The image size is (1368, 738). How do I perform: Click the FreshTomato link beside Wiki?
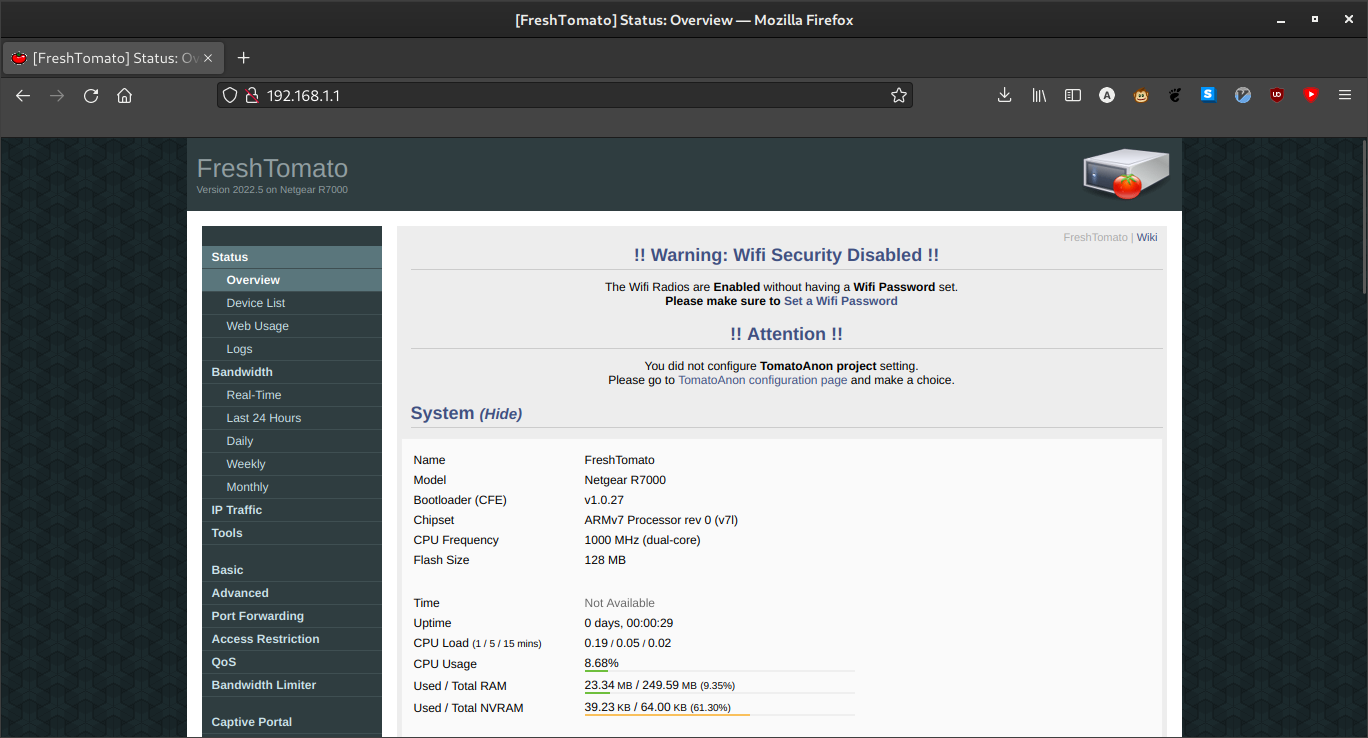pyautogui.click(x=1095, y=237)
